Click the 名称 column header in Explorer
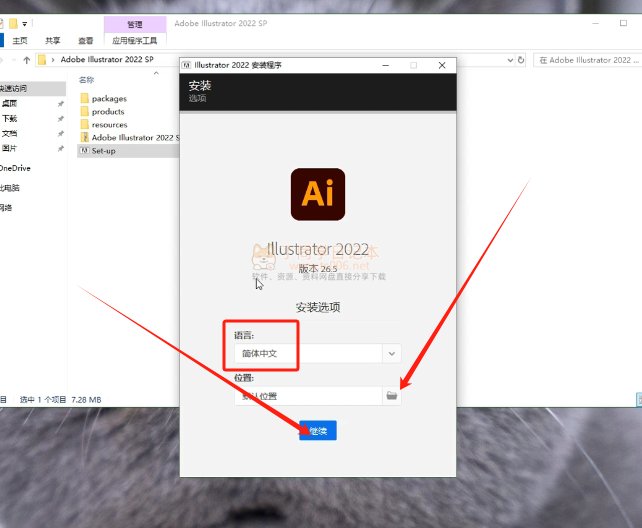 pyautogui.click(x=86, y=80)
